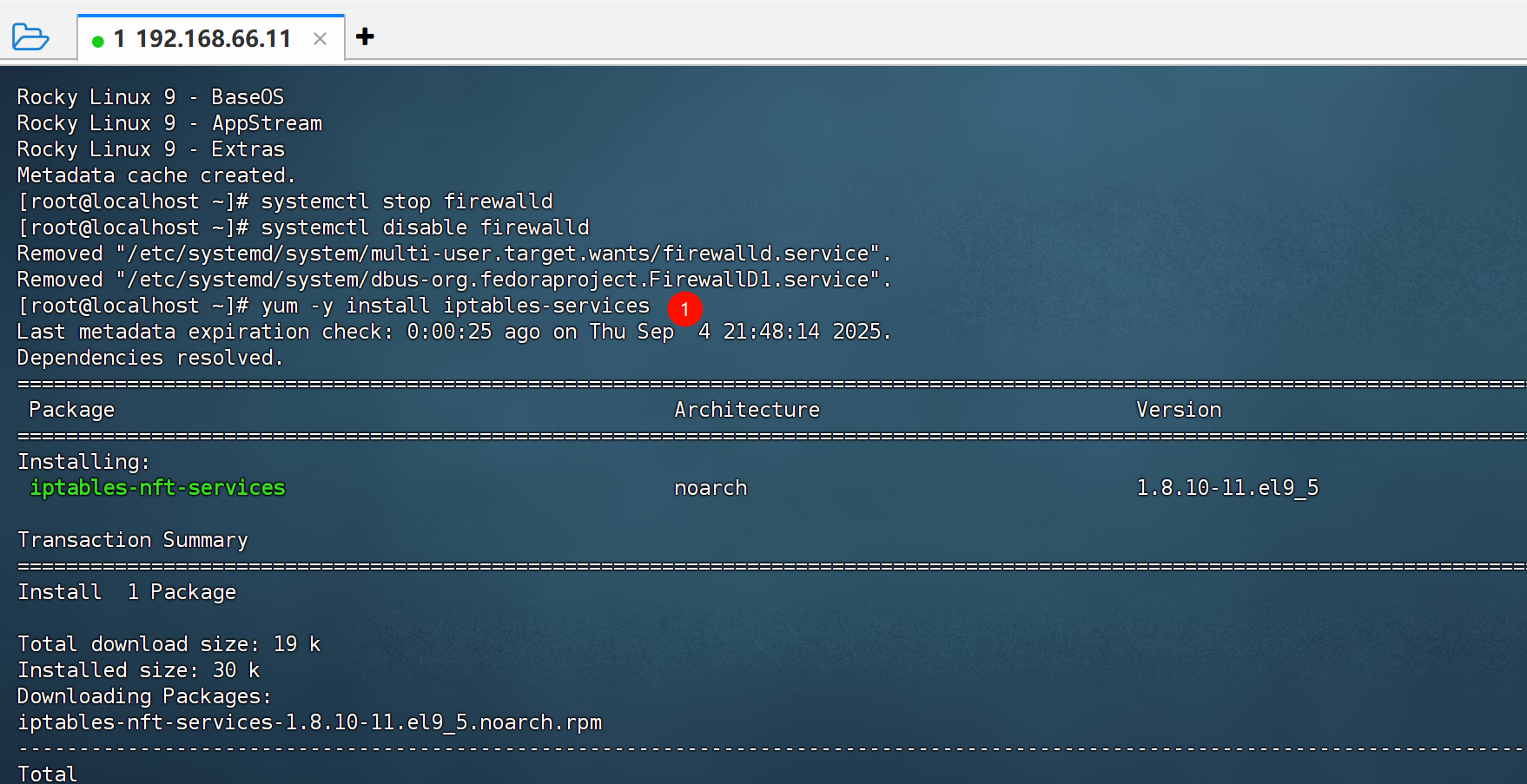
Task: Click 'Dependencies resolved.' text
Action: point(150,358)
